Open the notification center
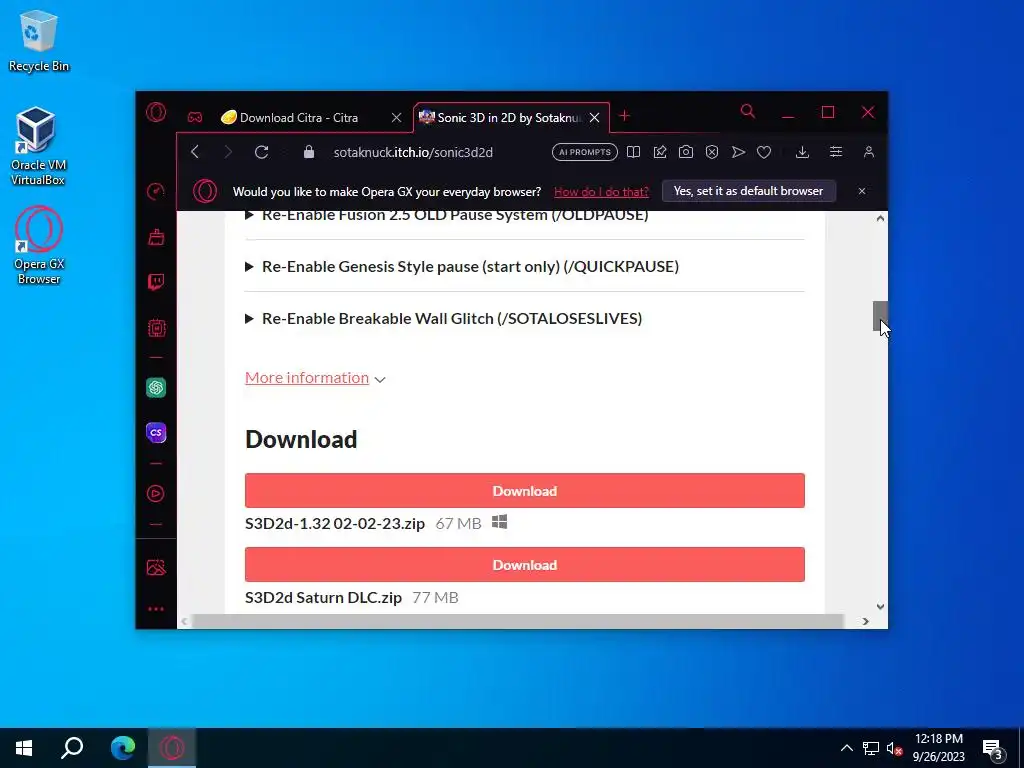1024x768 pixels. (993, 749)
